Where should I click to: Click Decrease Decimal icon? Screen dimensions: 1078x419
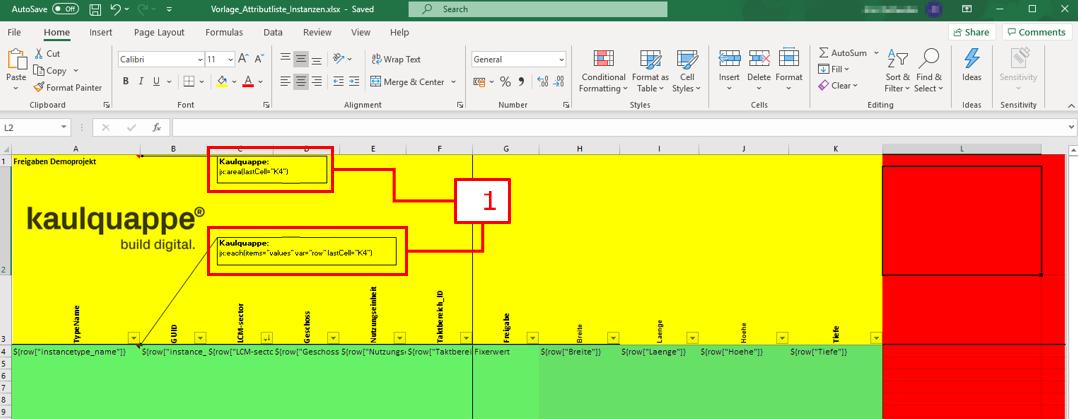(x=559, y=82)
